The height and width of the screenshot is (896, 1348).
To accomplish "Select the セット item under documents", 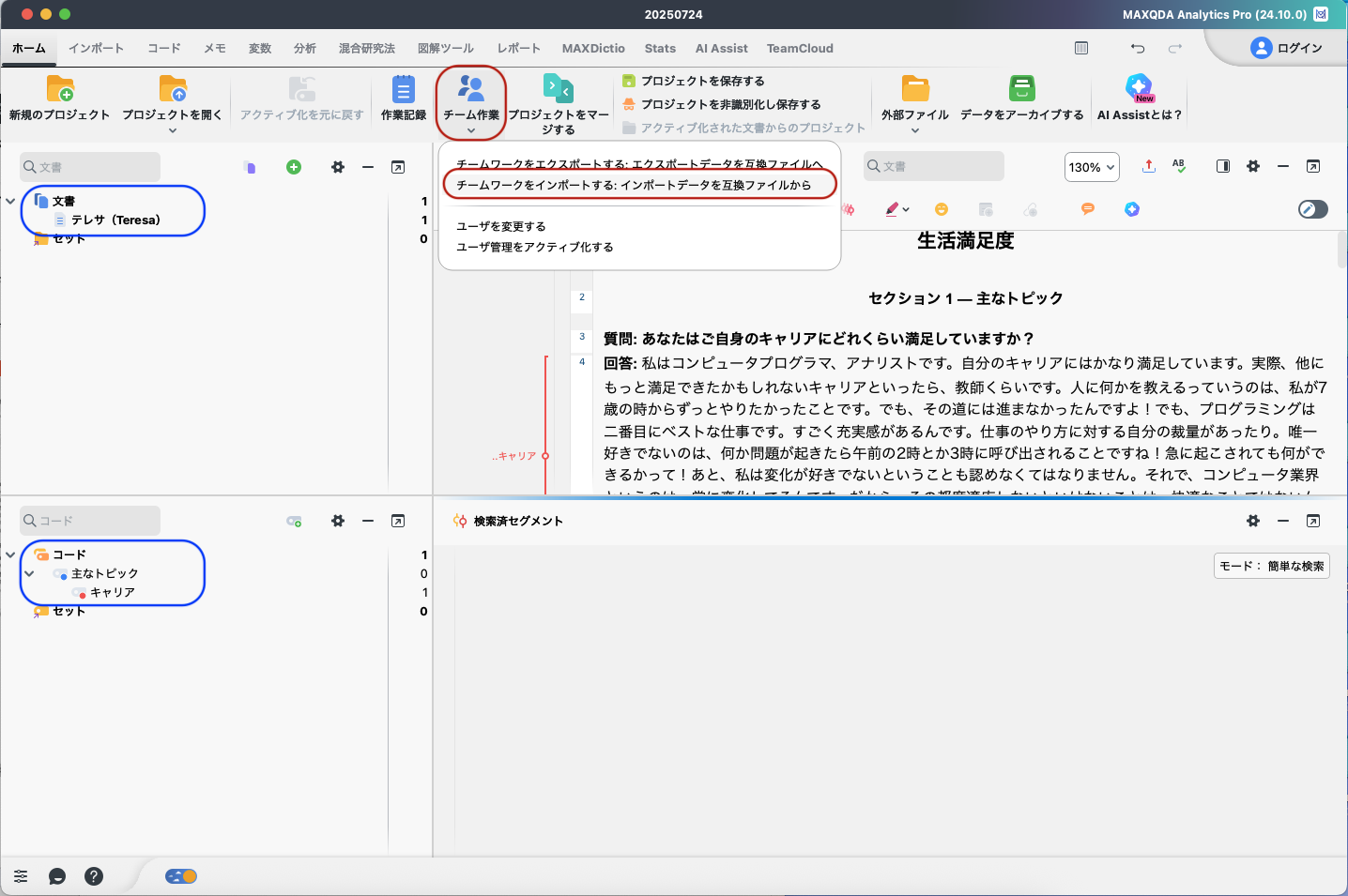I will 69,238.
